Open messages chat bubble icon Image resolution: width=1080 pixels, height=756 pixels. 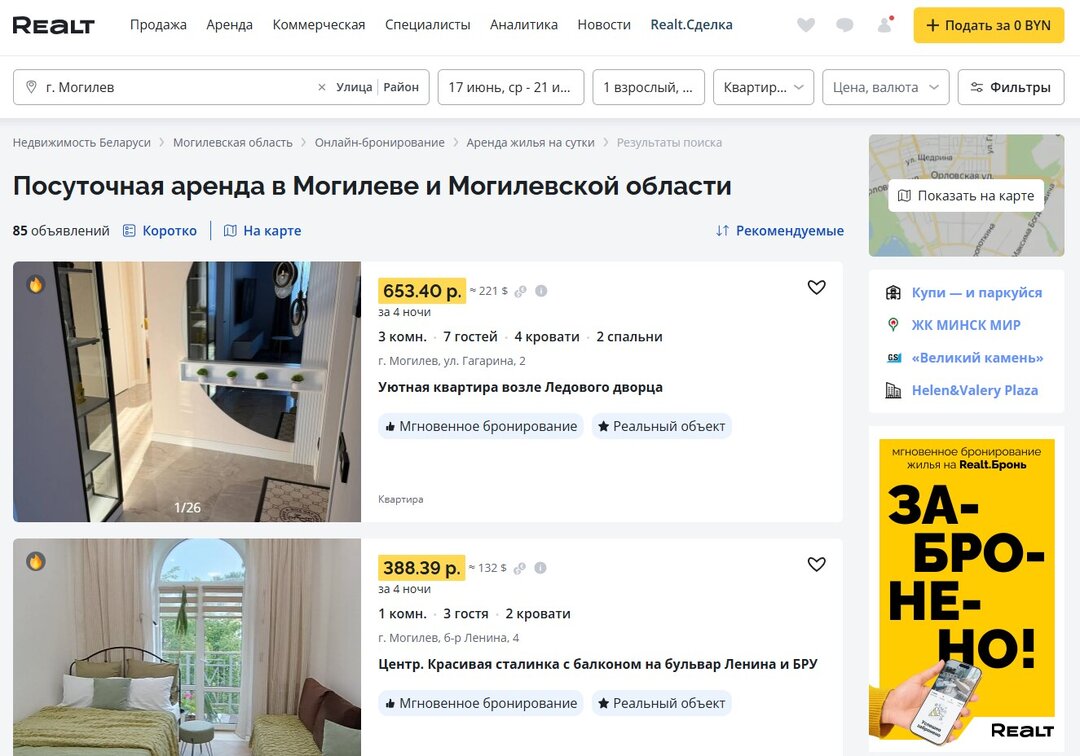844,25
